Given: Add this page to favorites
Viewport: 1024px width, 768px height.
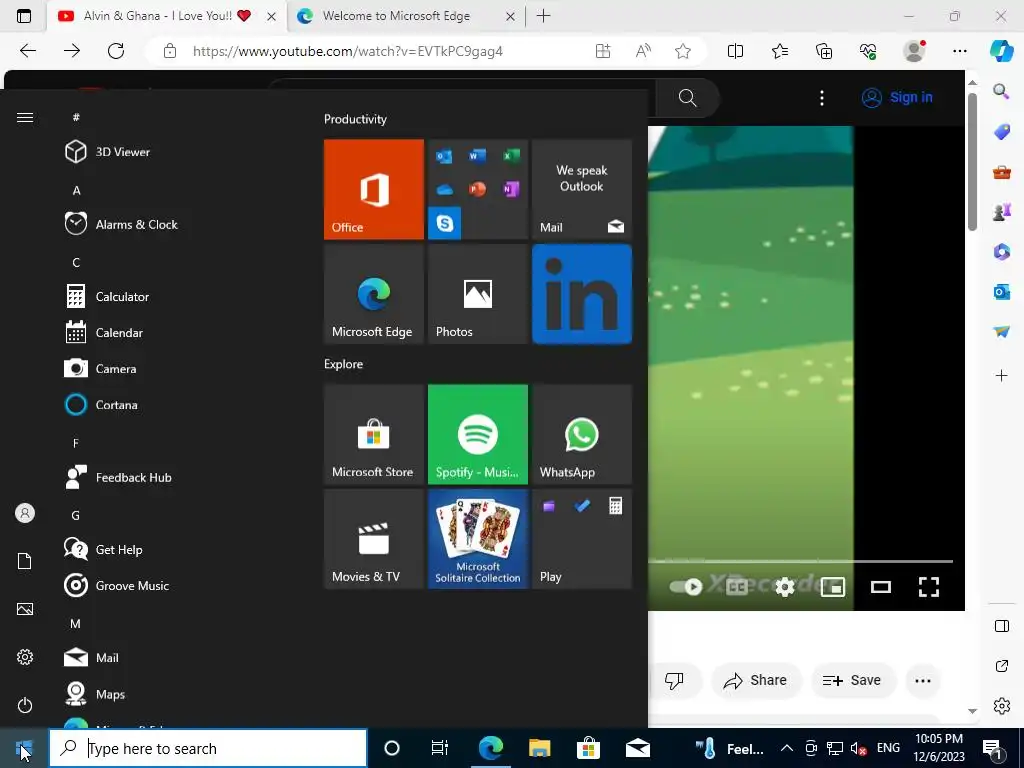Looking at the screenshot, I should click(x=683, y=51).
